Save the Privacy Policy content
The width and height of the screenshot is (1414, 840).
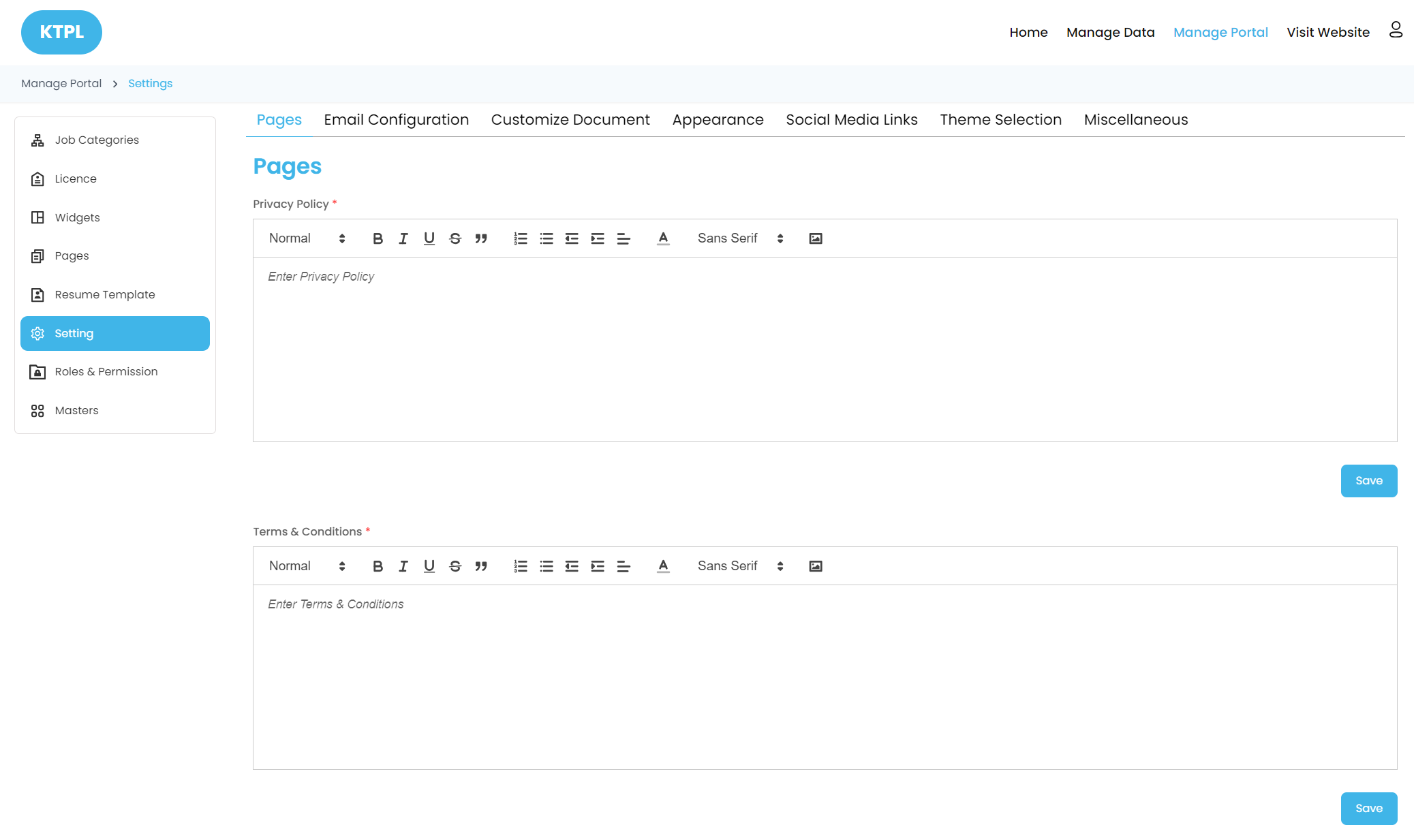coord(1368,481)
